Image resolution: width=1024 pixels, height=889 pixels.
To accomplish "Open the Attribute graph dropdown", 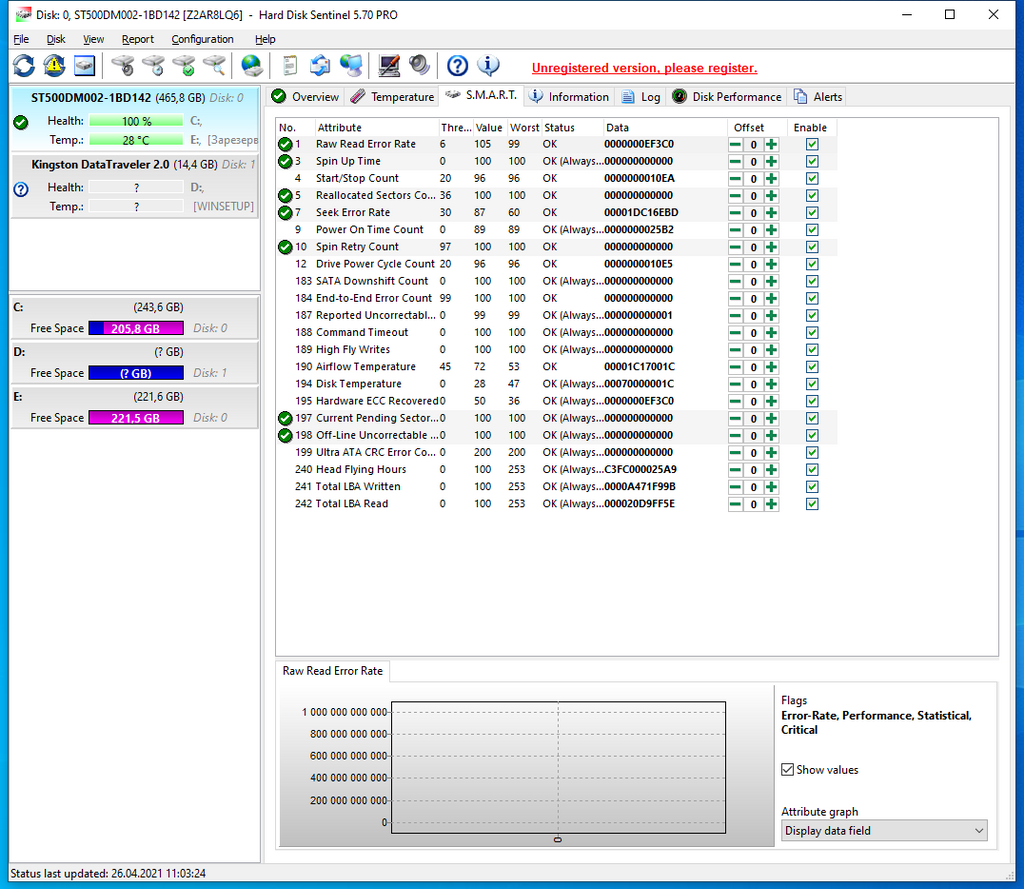I will pos(883,831).
